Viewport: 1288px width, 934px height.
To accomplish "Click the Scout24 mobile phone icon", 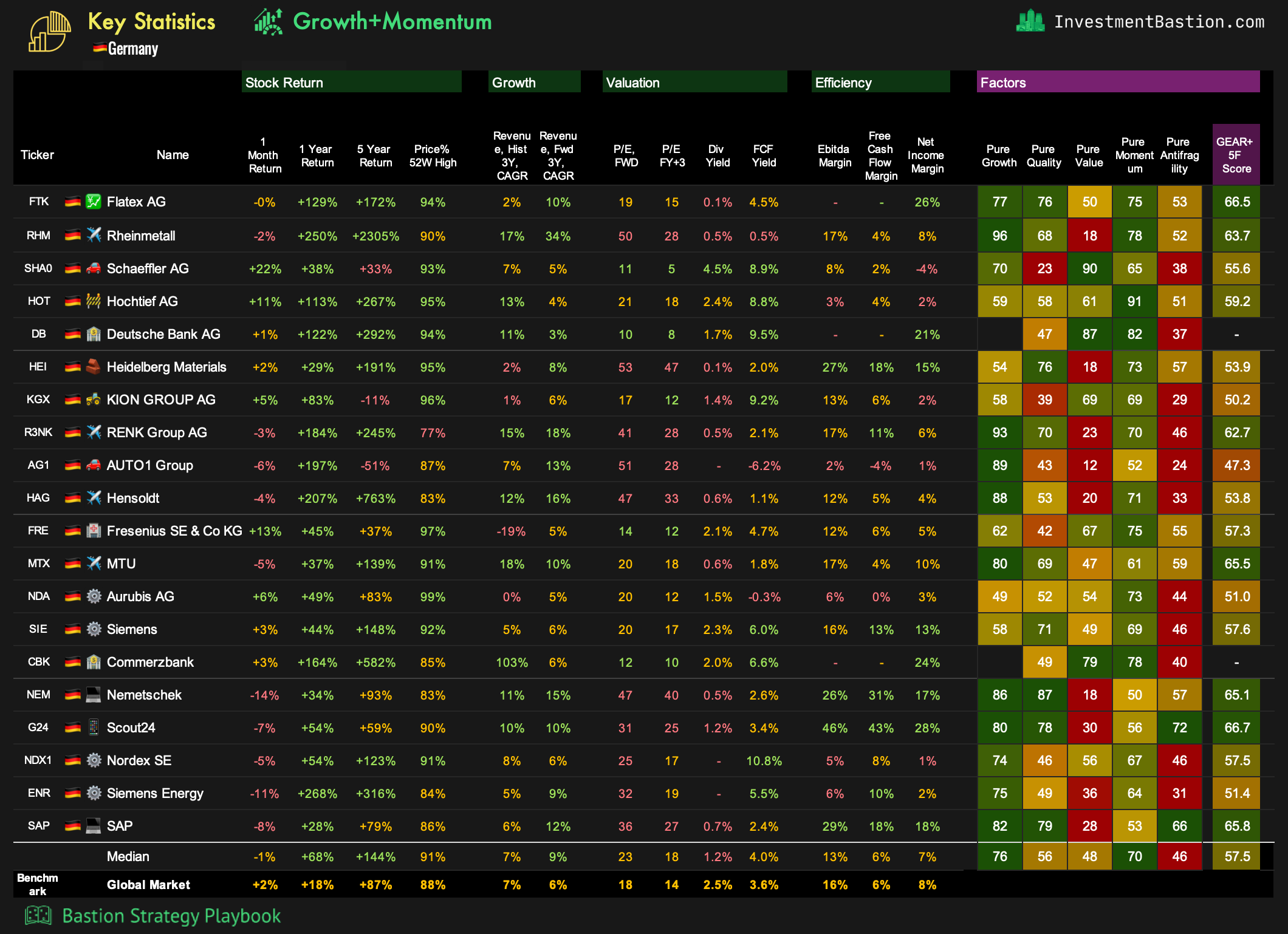I will point(93,727).
